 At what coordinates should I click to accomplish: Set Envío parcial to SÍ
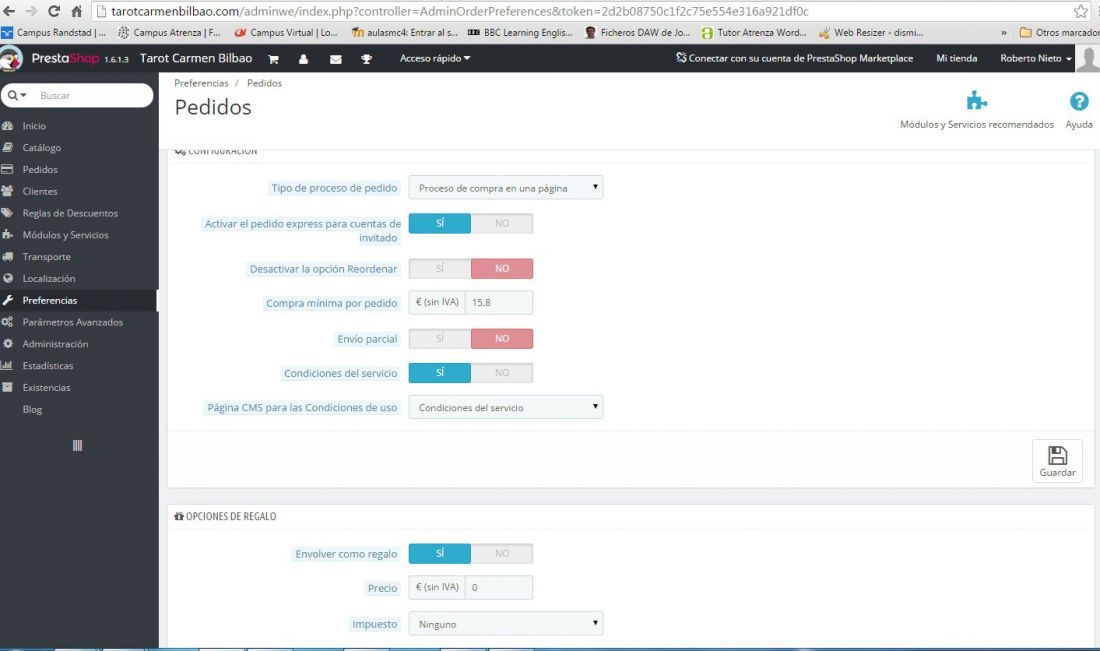click(x=440, y=338)
